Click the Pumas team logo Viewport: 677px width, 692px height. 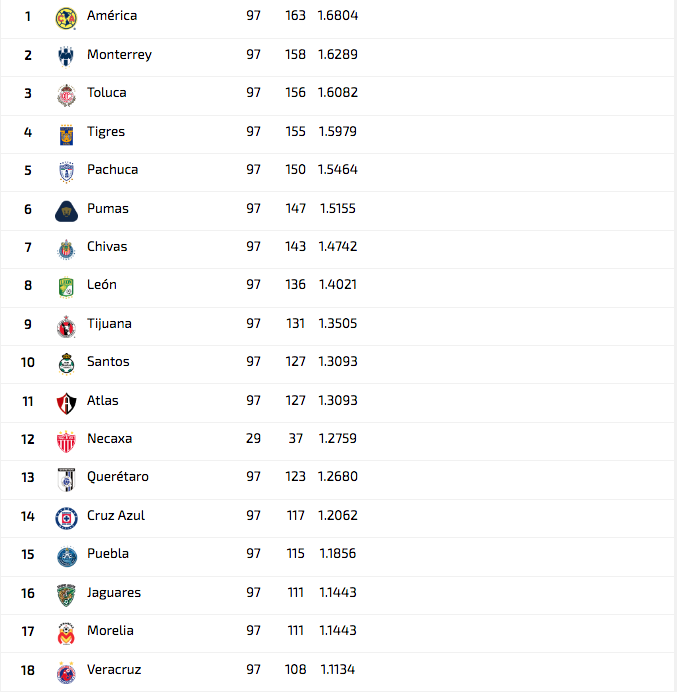[66, 211]
